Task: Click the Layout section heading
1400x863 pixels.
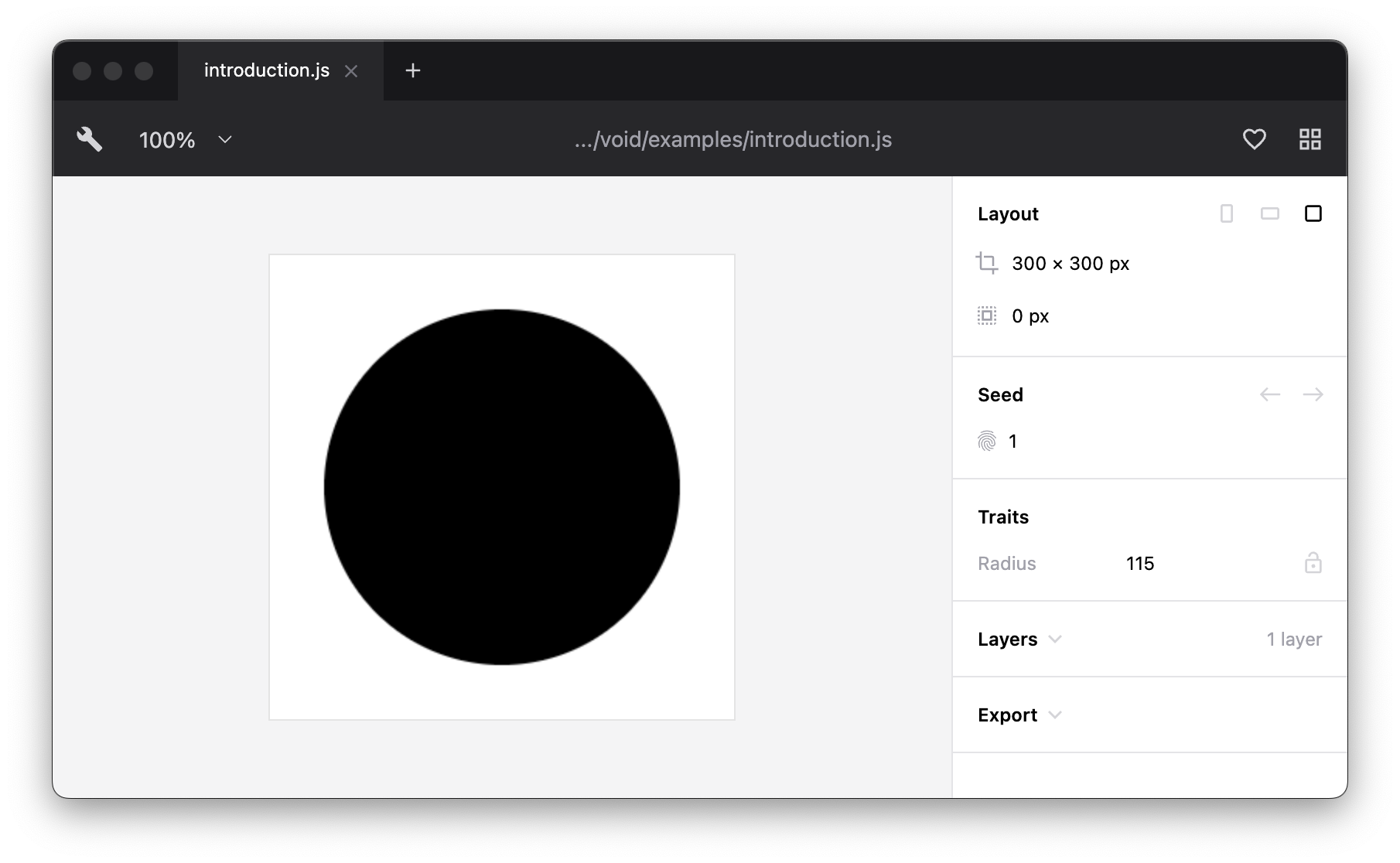Action: pyautogui.click(x=1008, y=214)
